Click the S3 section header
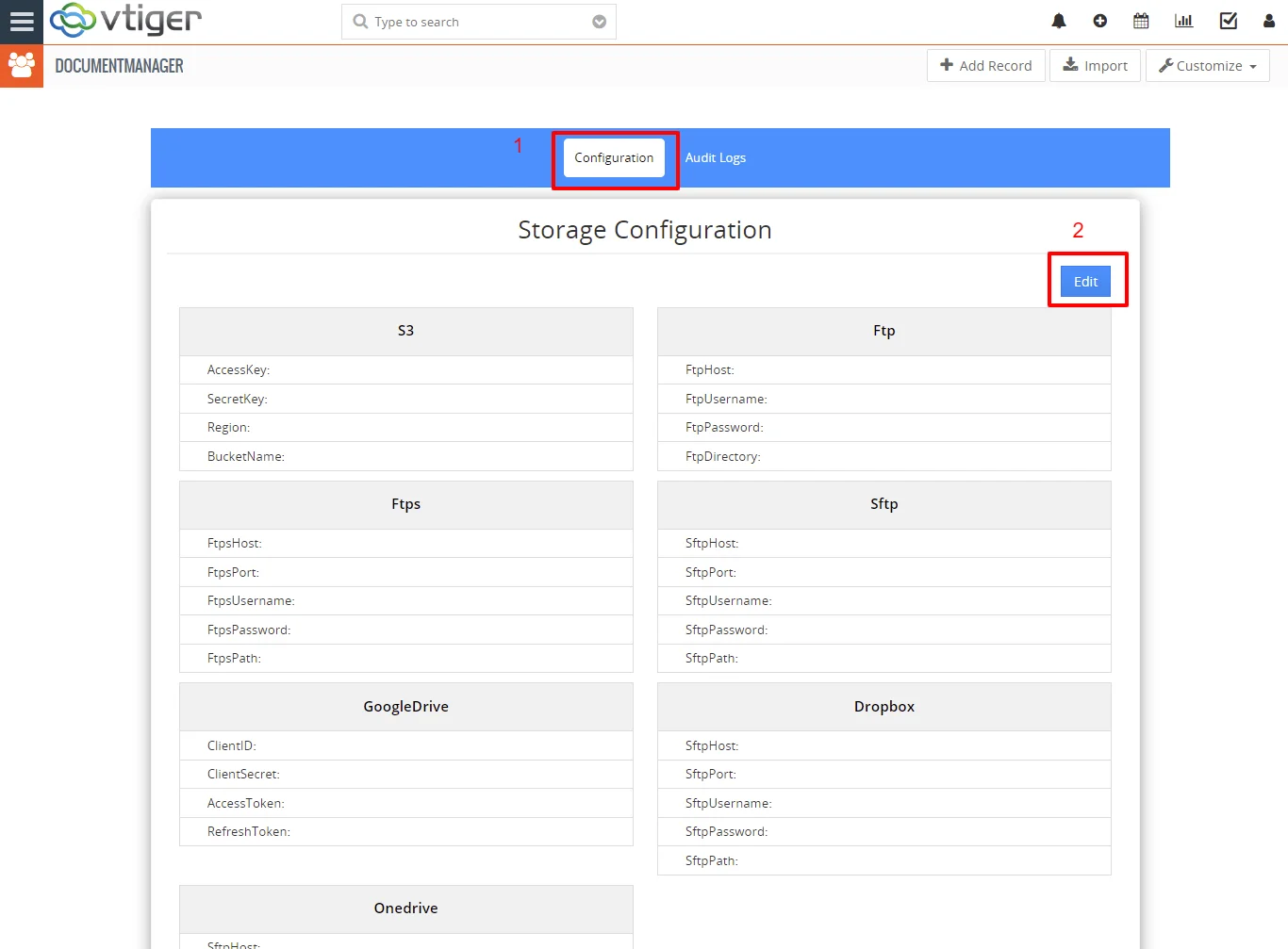Screen dimensions: 1288x949 point(405,331)
